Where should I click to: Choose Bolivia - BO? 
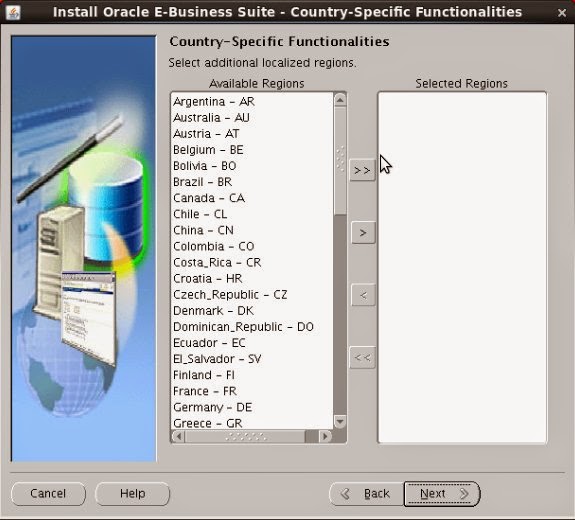205,166
